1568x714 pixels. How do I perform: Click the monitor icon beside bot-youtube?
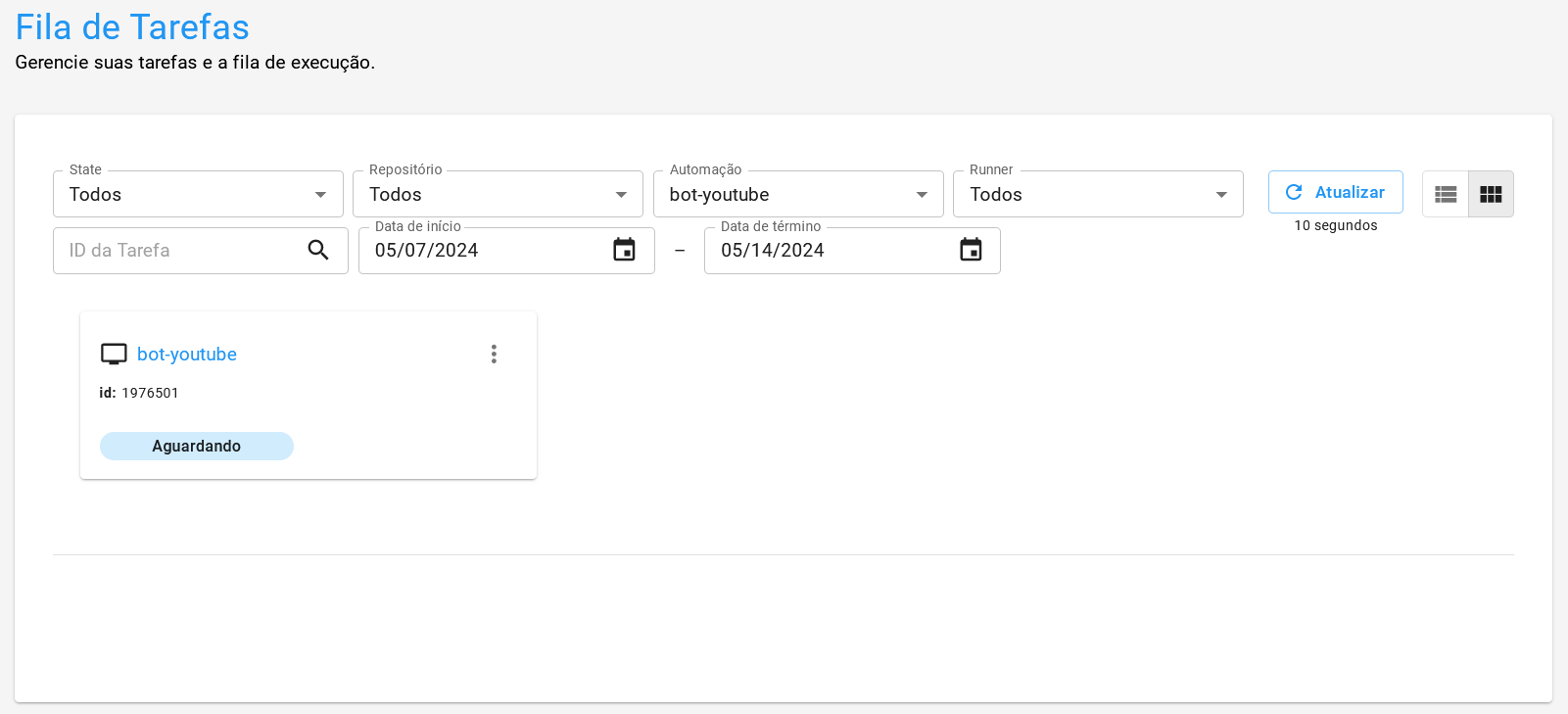click(115, 355)
